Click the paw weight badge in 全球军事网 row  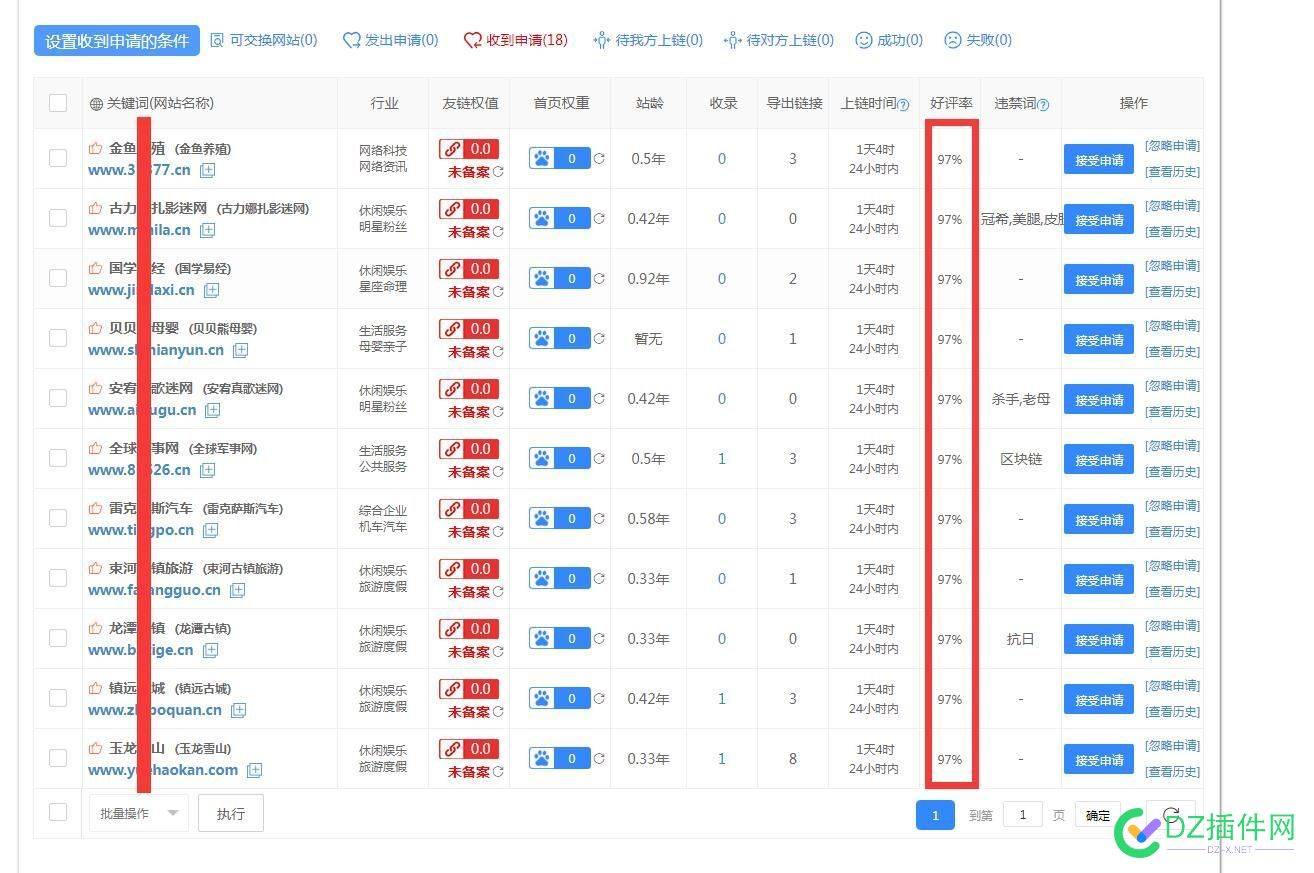[x=560, y=458]
